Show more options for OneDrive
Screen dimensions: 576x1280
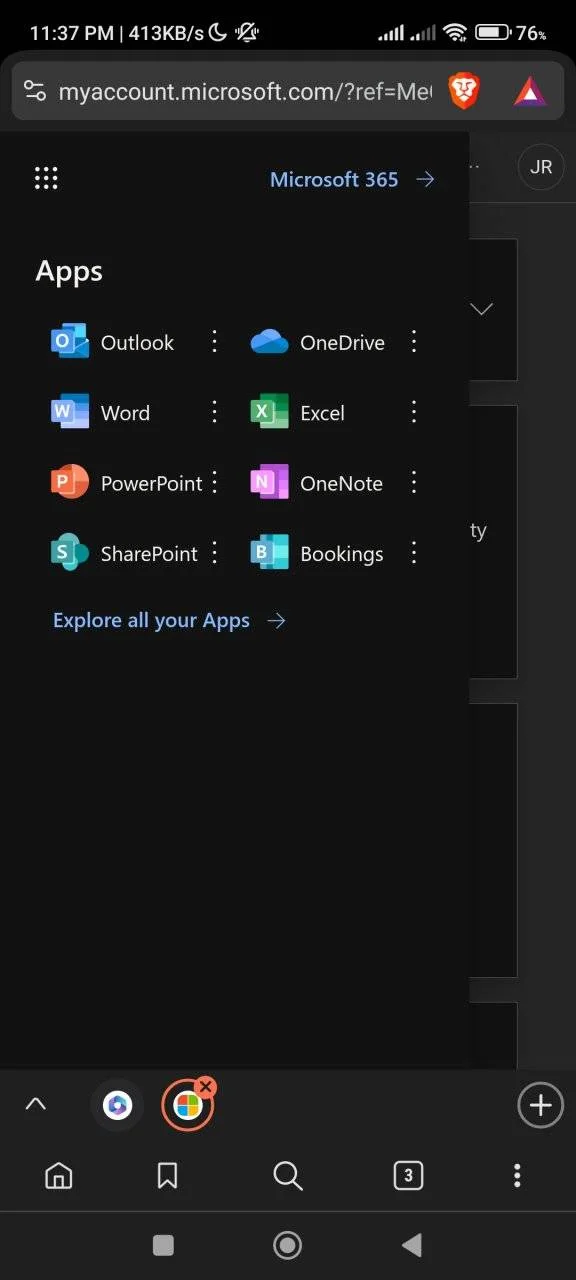pyautogui.click(x=414, y=342)
